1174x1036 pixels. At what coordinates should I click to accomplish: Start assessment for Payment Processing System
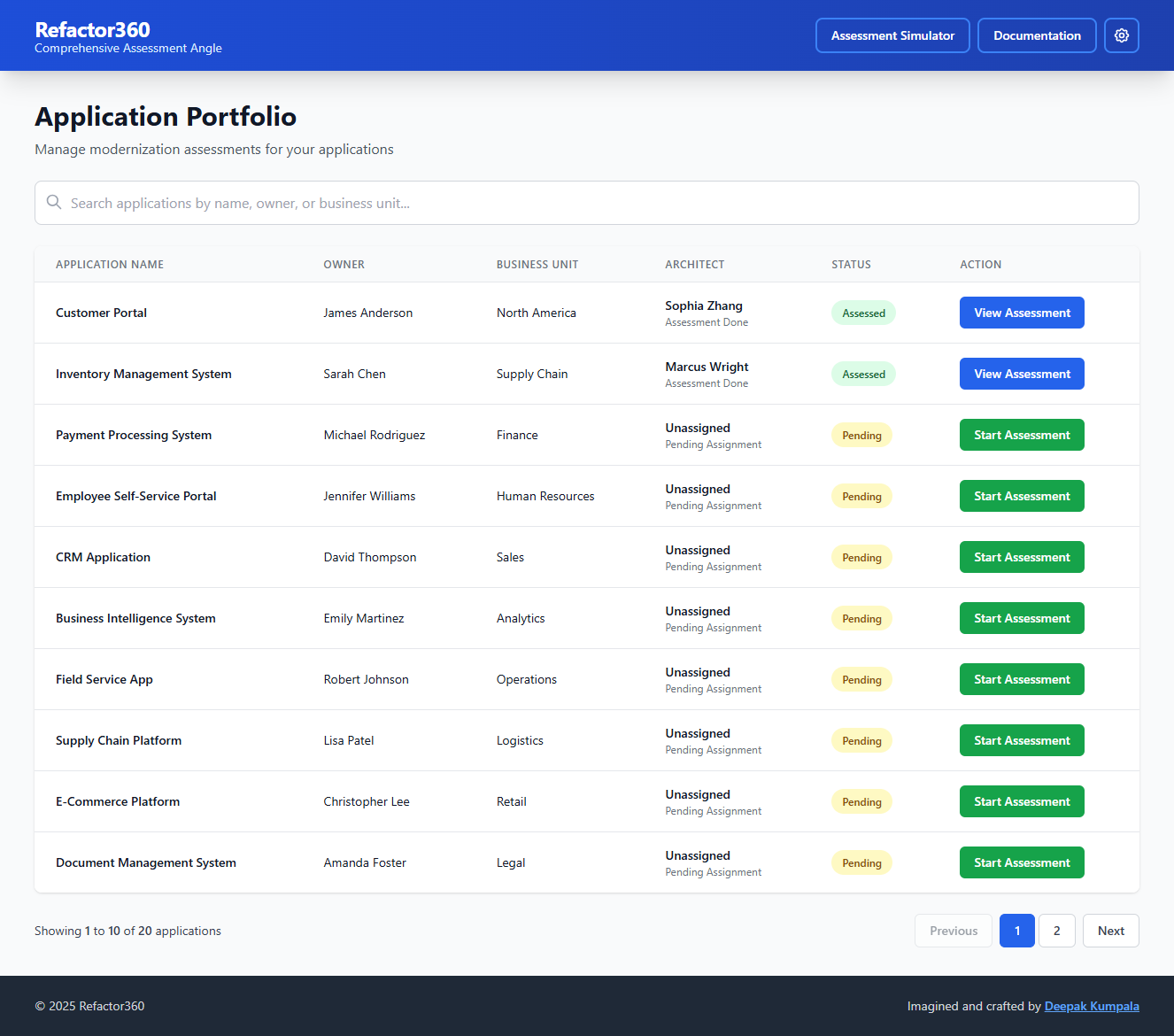(1021, 435)
